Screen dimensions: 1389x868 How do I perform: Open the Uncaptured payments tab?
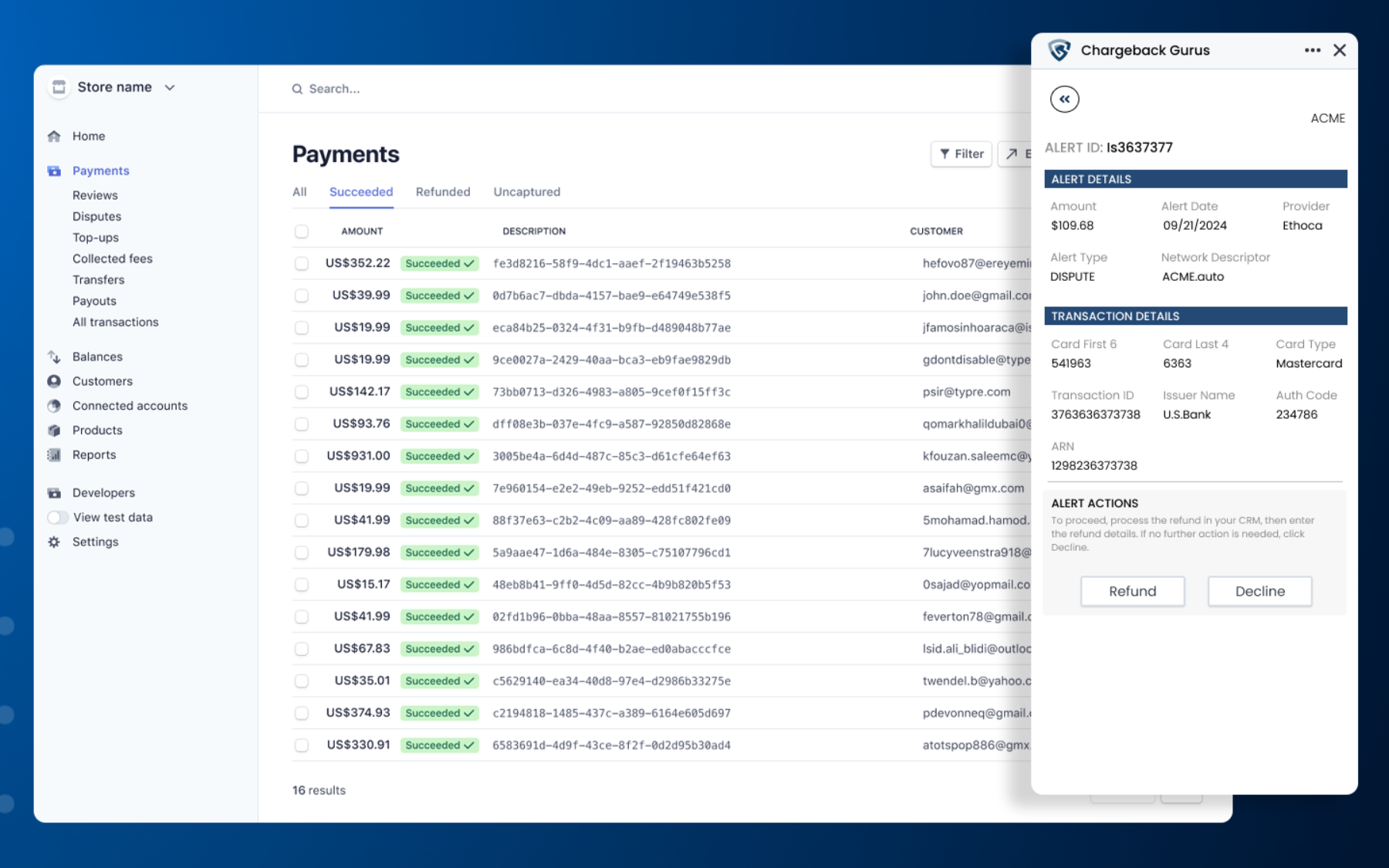click(526, 191)
